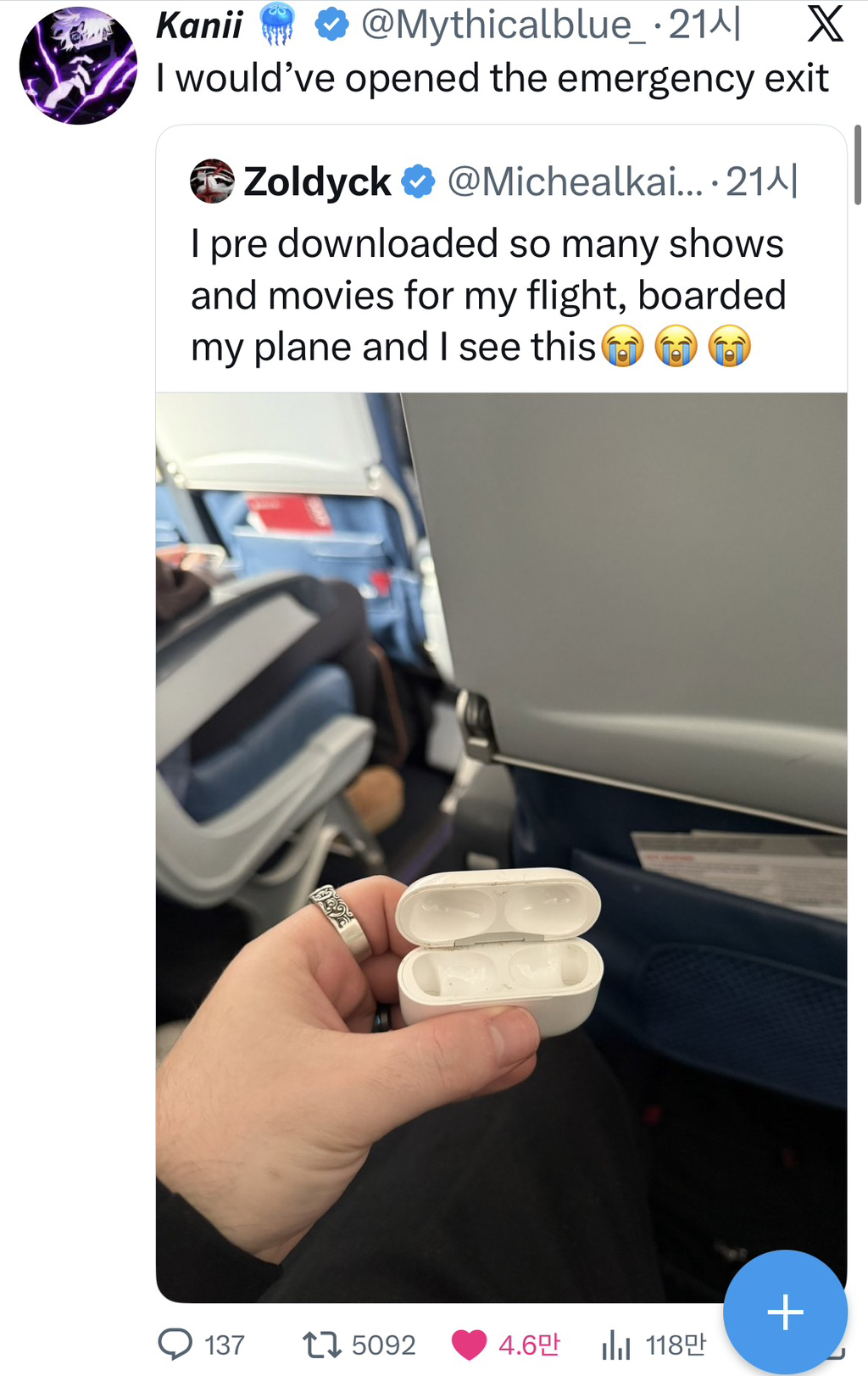
Task: Click the gray vertical scrollbar handle
Action: 858,164
